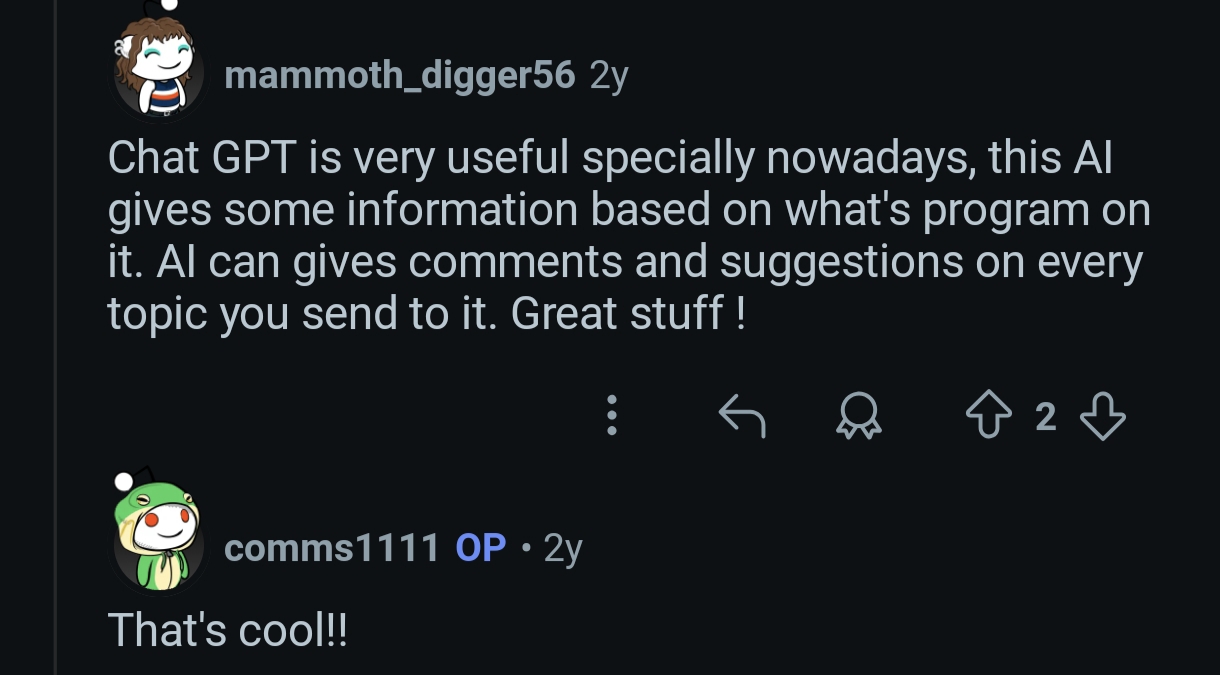
Task: Tap the vote count showing 2
Action: point(1046,416)
